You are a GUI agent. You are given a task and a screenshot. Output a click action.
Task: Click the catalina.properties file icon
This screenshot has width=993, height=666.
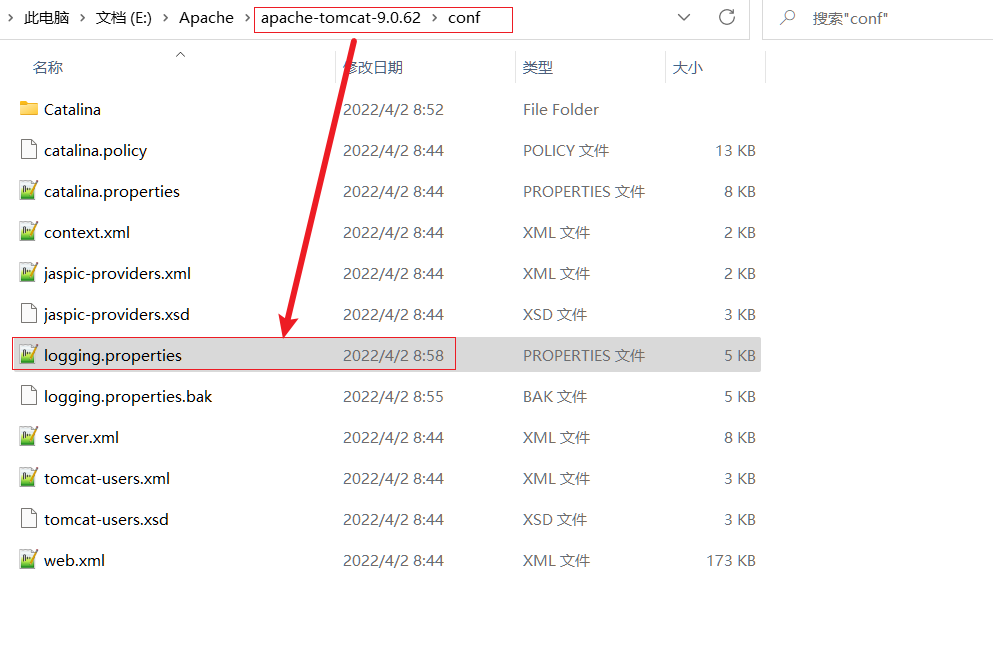click(x=28, y=191)
